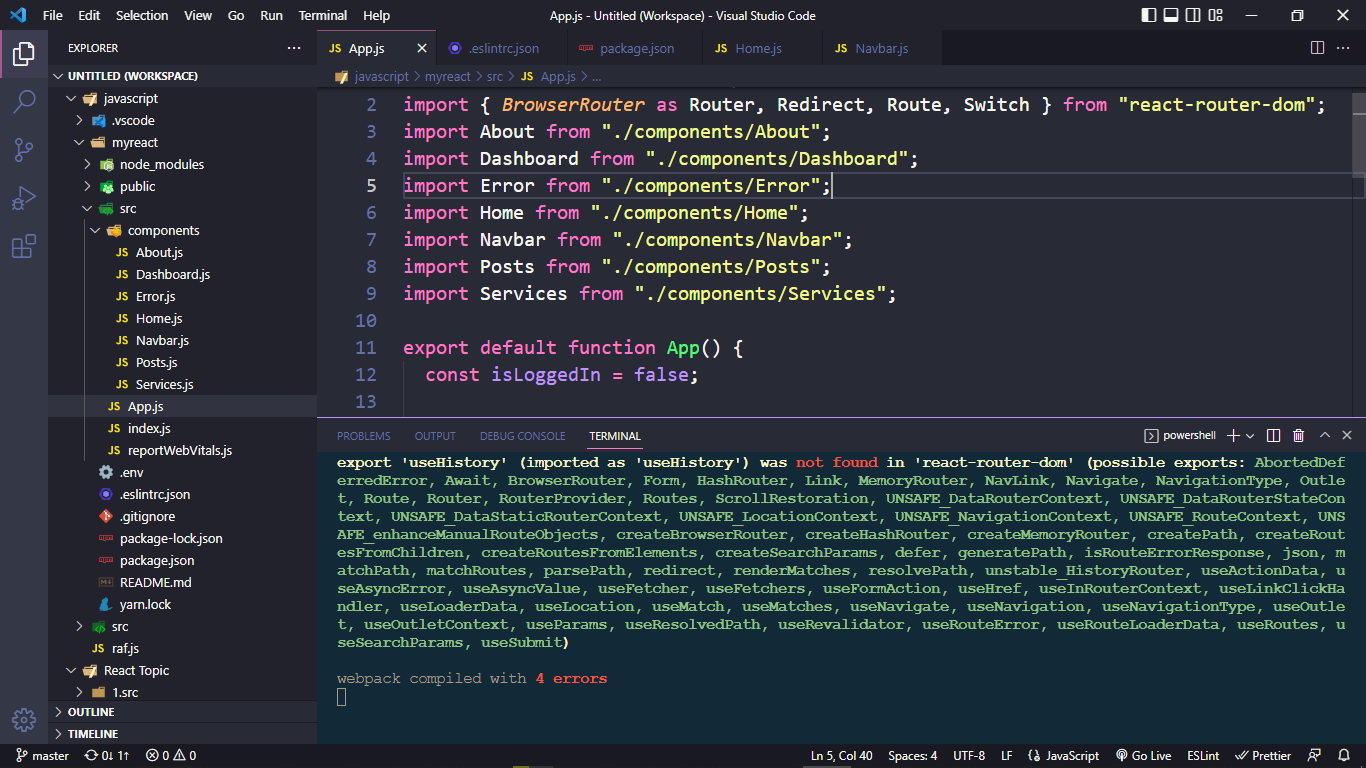Switch to the DEBUG CONSOLE panel tab
The width and height of the screenshot is (1366, 768).
pyautogui.click(x=522, y=436)
